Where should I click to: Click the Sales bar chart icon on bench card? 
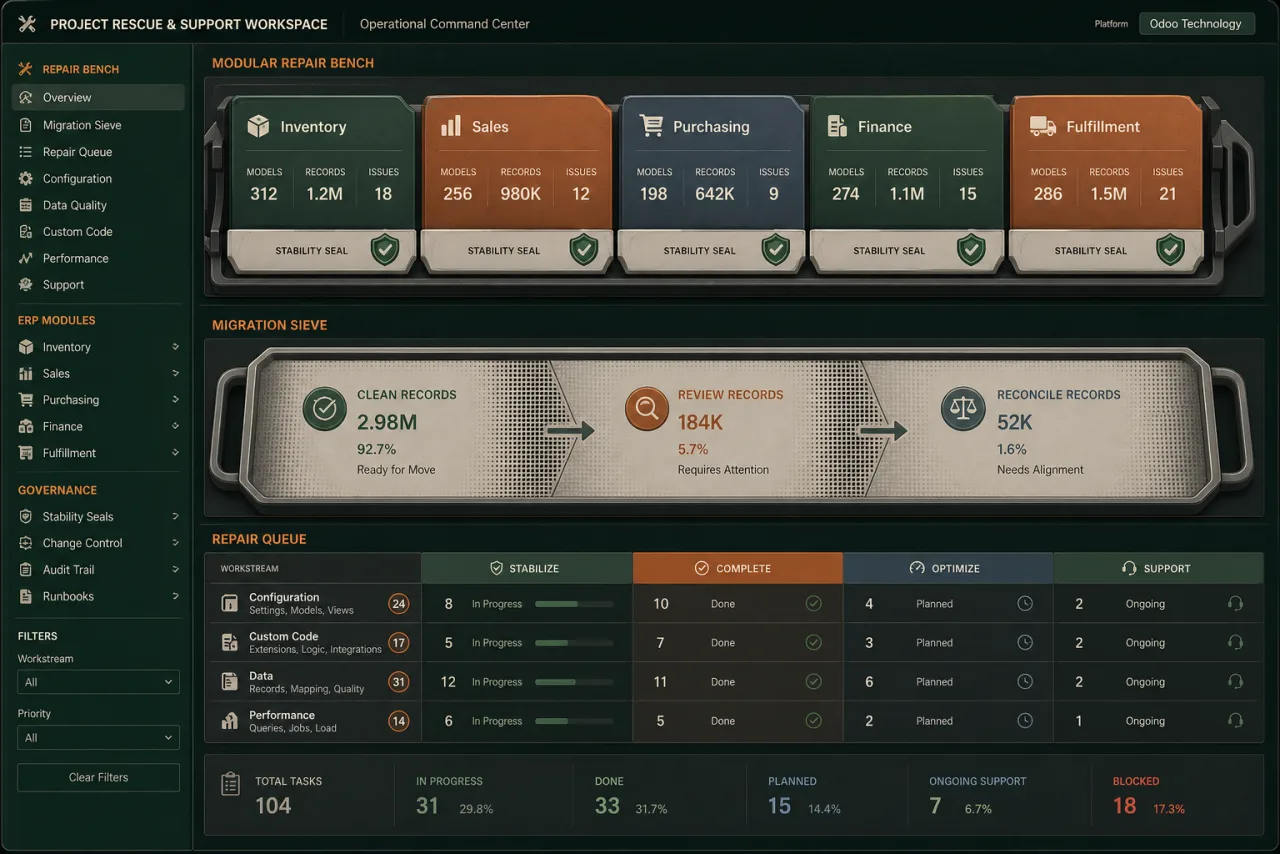(x=451, y=125)
